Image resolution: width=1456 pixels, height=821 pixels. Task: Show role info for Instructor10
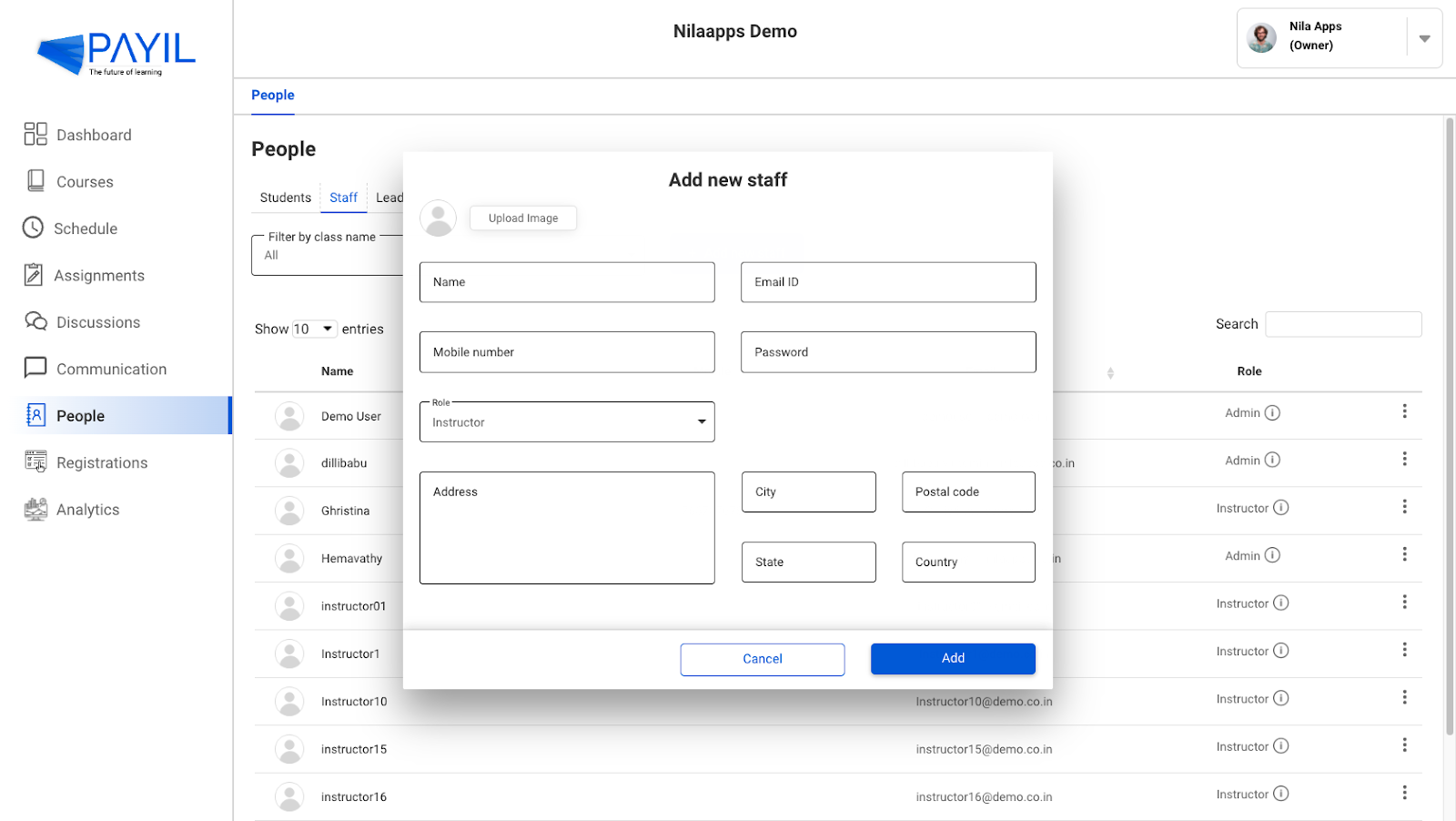(x=1280, y=698)
